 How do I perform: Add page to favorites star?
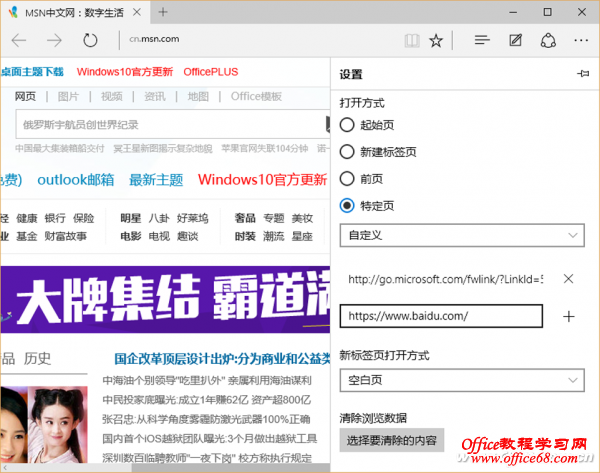click(436, 40)
